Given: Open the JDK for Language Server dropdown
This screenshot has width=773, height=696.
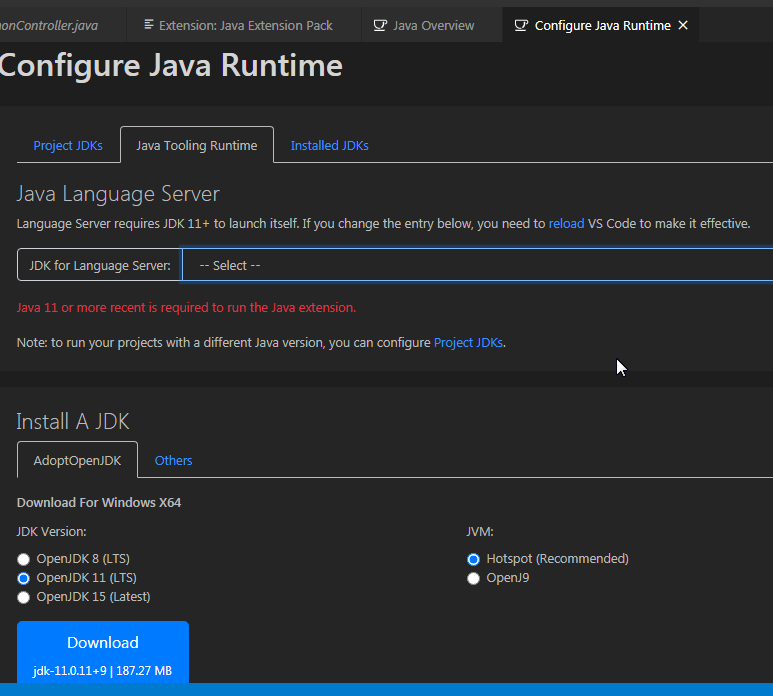Looking at the screenshot, I should [477, 265].
